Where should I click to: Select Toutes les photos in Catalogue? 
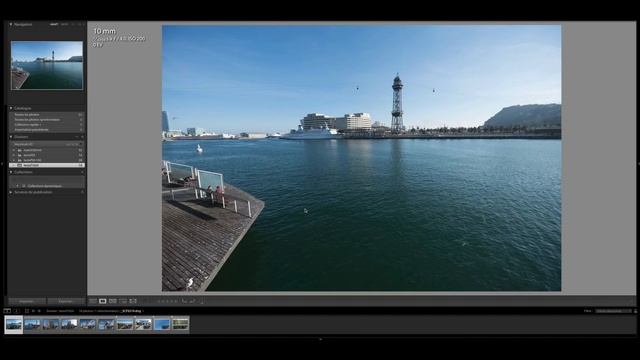pos(47,115)
